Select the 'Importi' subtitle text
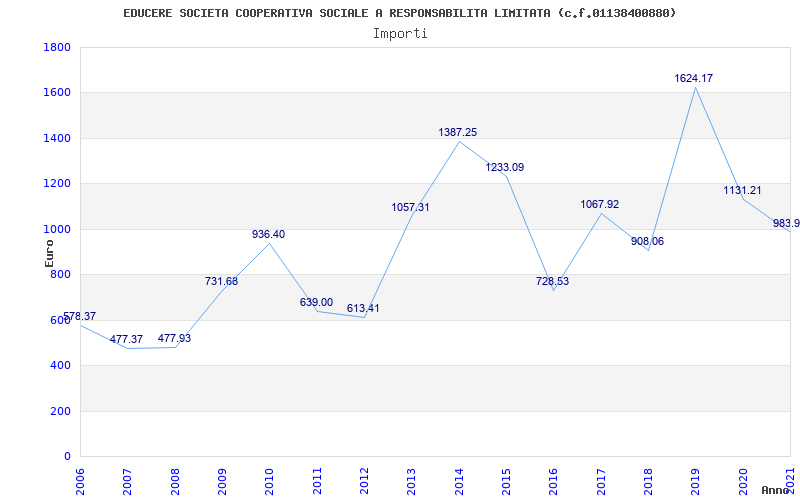The image size is (800, 500). click(x=400, y=34)
